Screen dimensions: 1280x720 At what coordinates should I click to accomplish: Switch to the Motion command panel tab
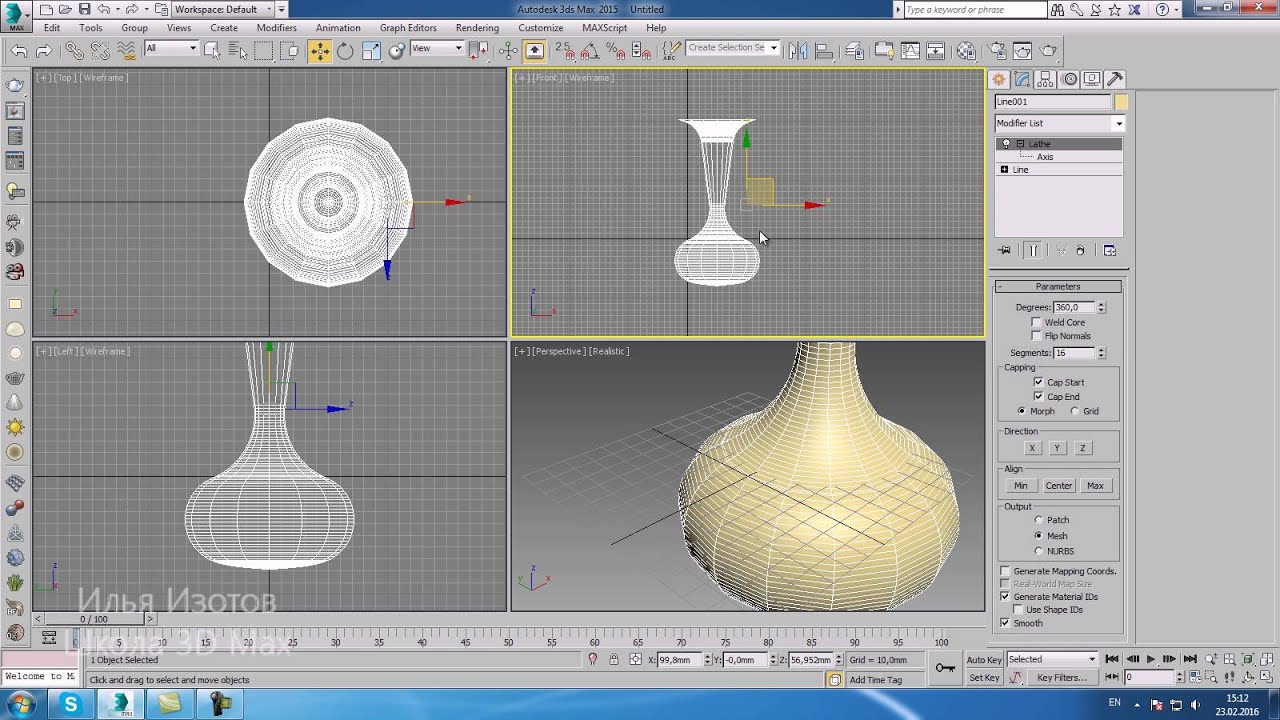(1069, 80)
